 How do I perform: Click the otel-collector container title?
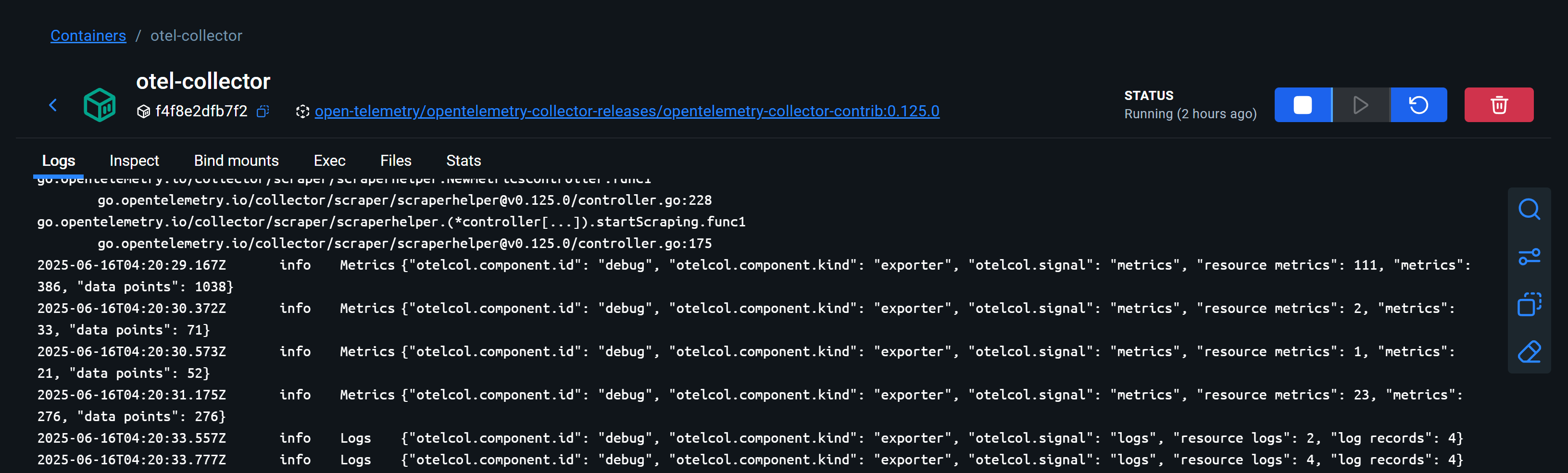203,81
